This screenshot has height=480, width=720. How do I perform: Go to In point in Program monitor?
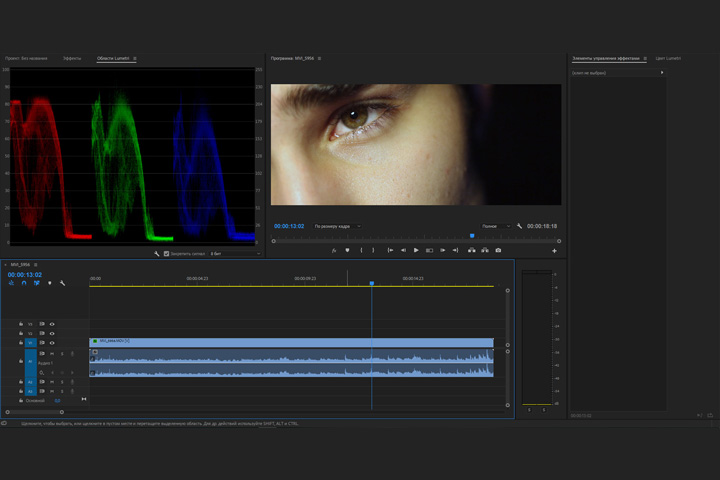[x=390, y=250]
